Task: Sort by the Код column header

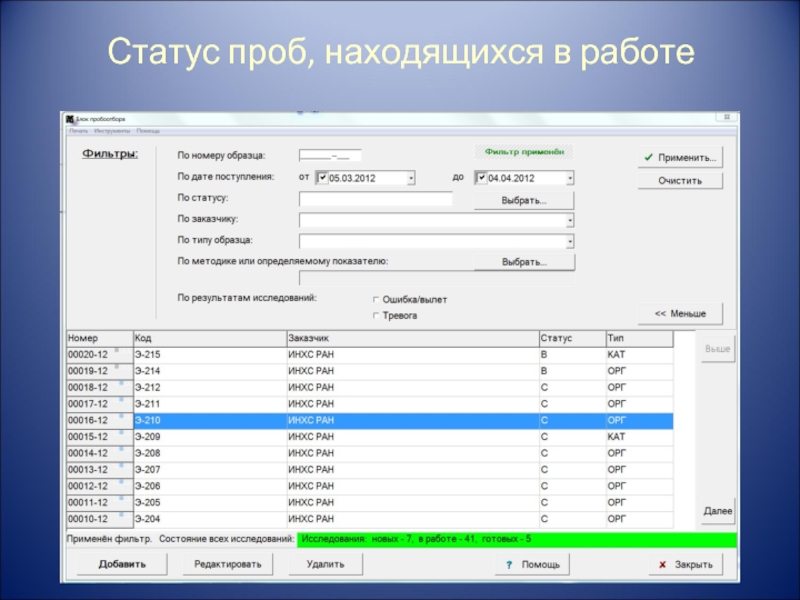Action: tap(210, 338)
